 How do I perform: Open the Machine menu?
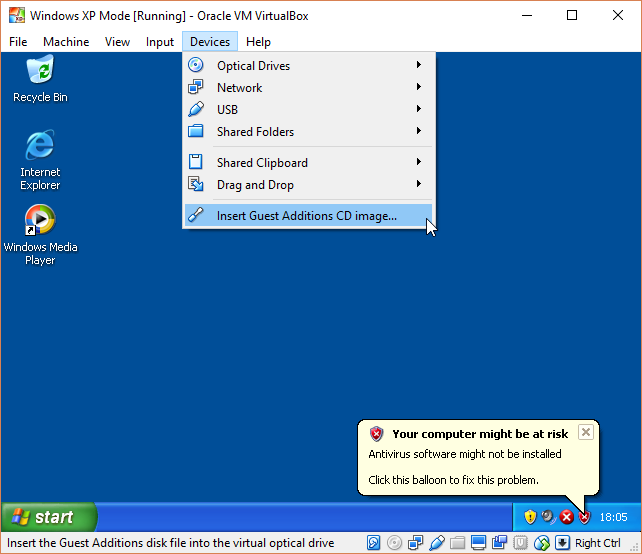(66, 42)
